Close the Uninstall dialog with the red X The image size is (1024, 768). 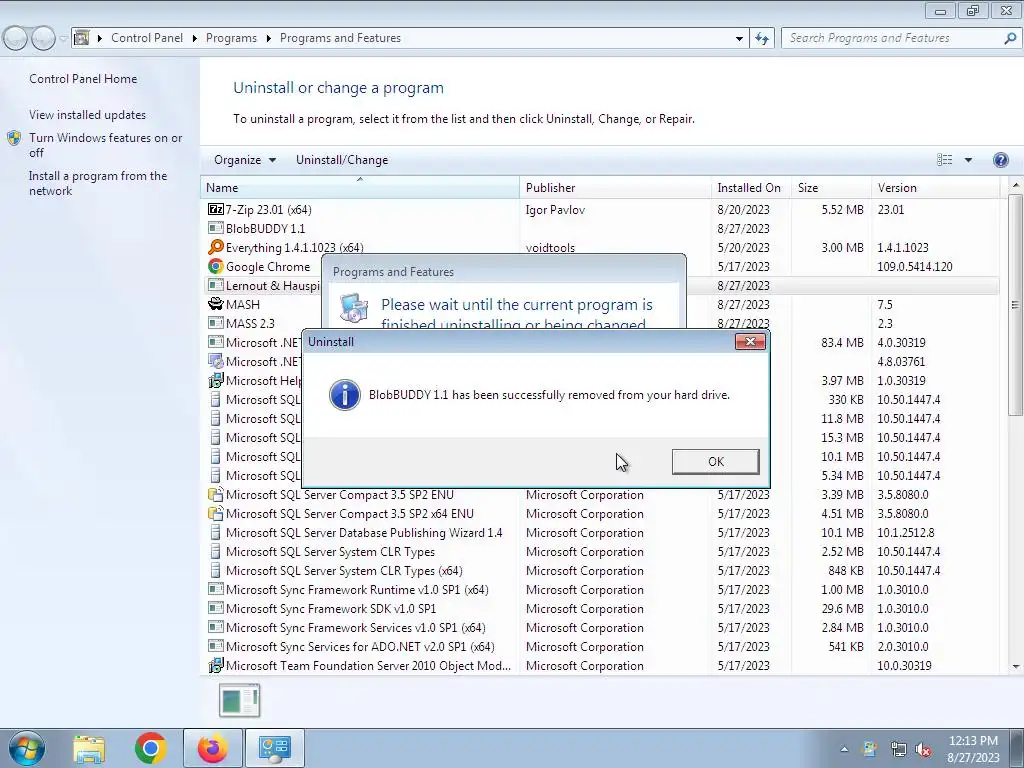point(750,341)
